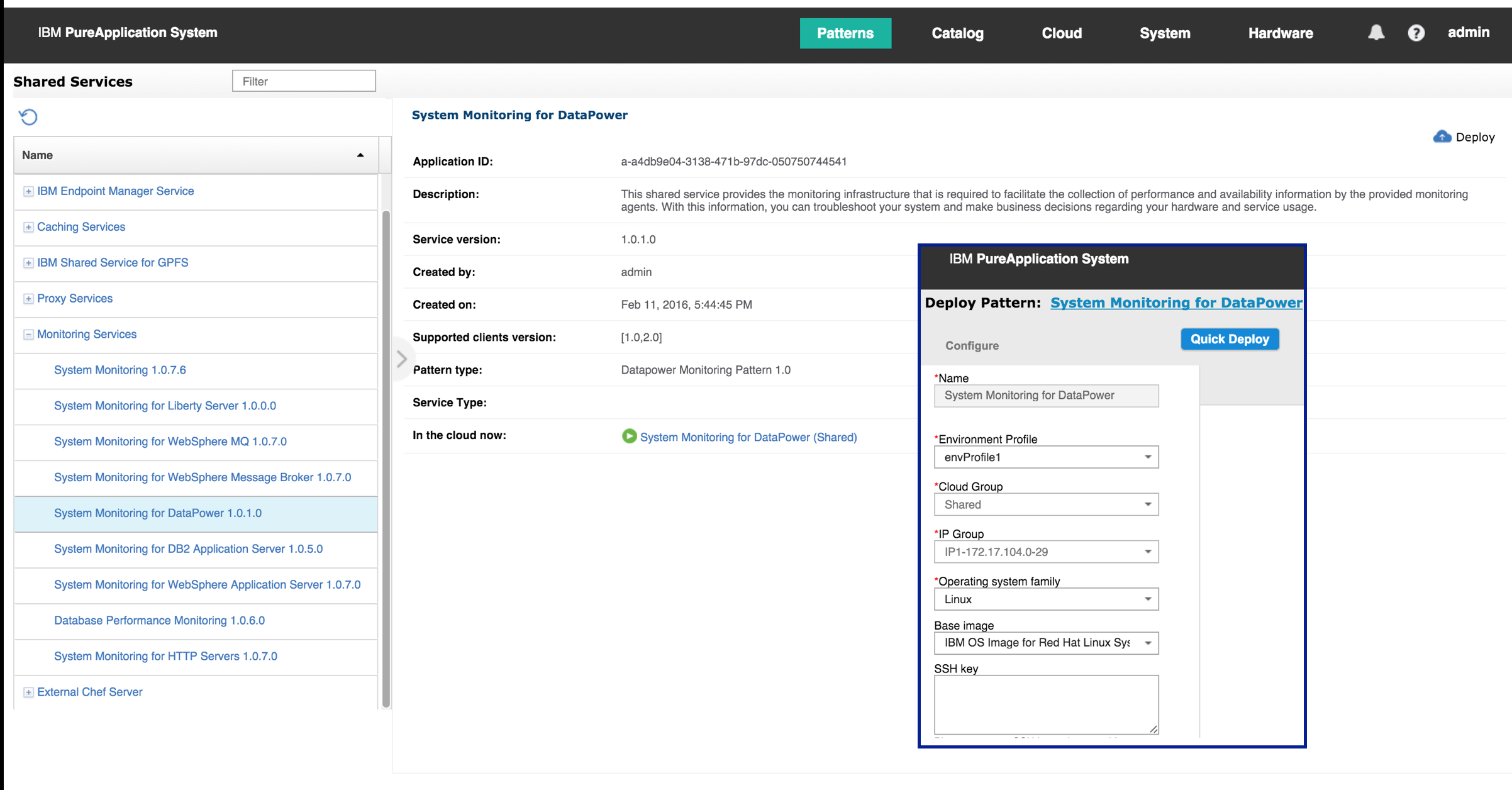The image size is (1512, 790).
Task: Sort the Name column with the arrow
Action: 360,155
